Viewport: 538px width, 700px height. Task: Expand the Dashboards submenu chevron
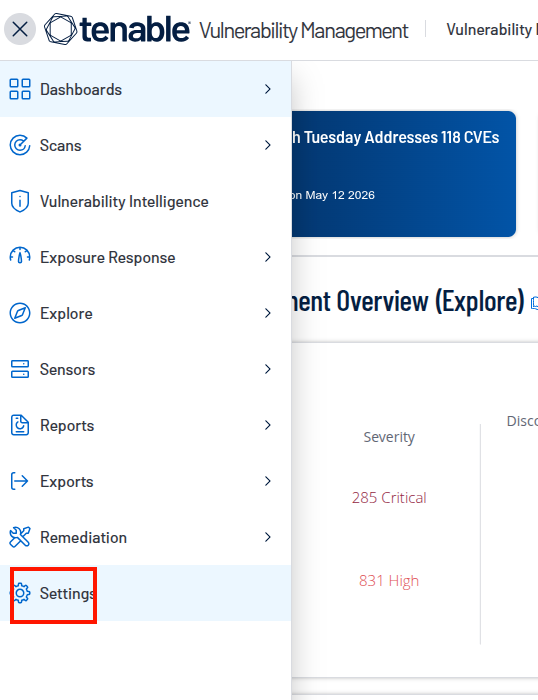tap(267, 89)
